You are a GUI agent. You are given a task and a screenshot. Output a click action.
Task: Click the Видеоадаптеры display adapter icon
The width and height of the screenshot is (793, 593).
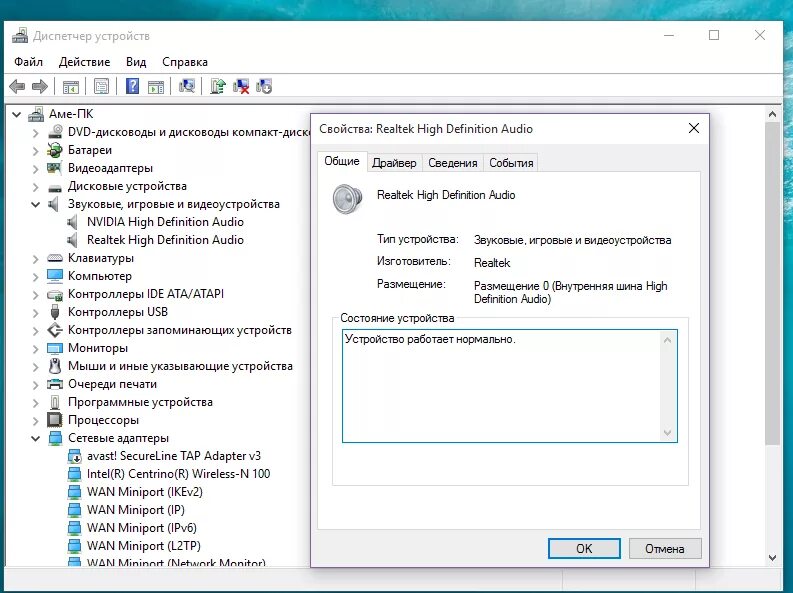point(55,168)
